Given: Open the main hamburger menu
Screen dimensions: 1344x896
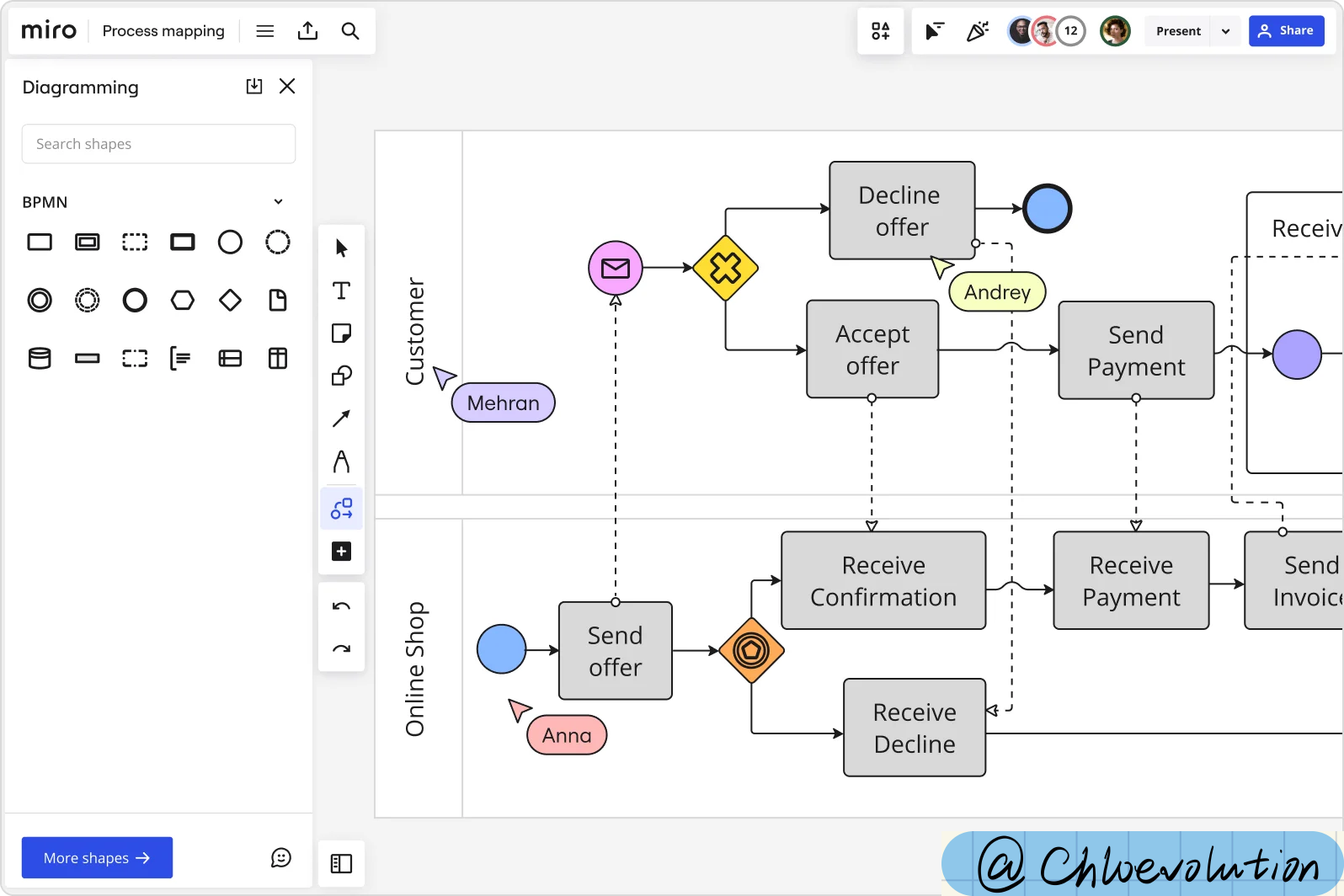Looking at the screenshot, I should (x=265, y=31).
